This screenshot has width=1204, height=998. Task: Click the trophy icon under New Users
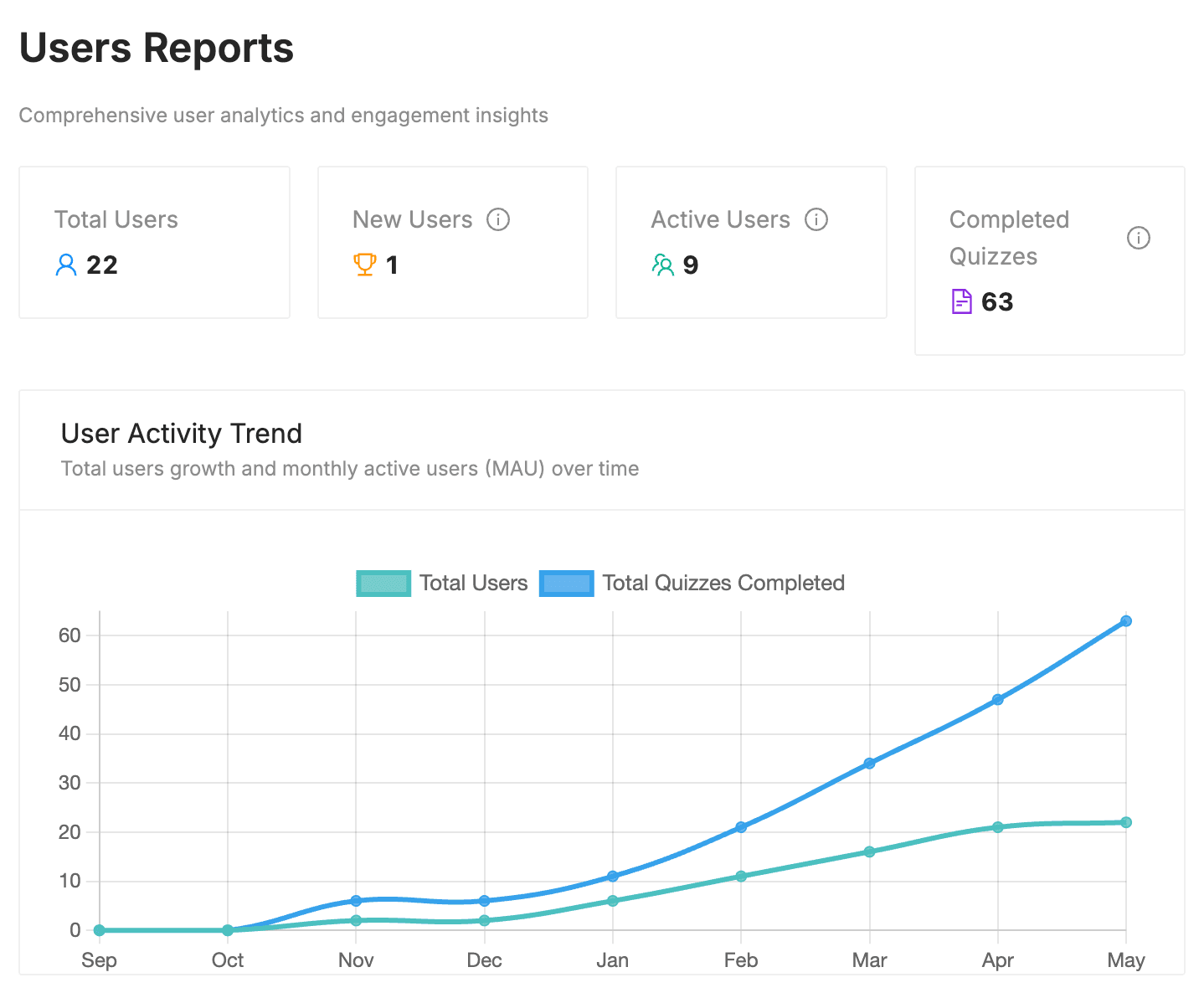pos(365,265)
